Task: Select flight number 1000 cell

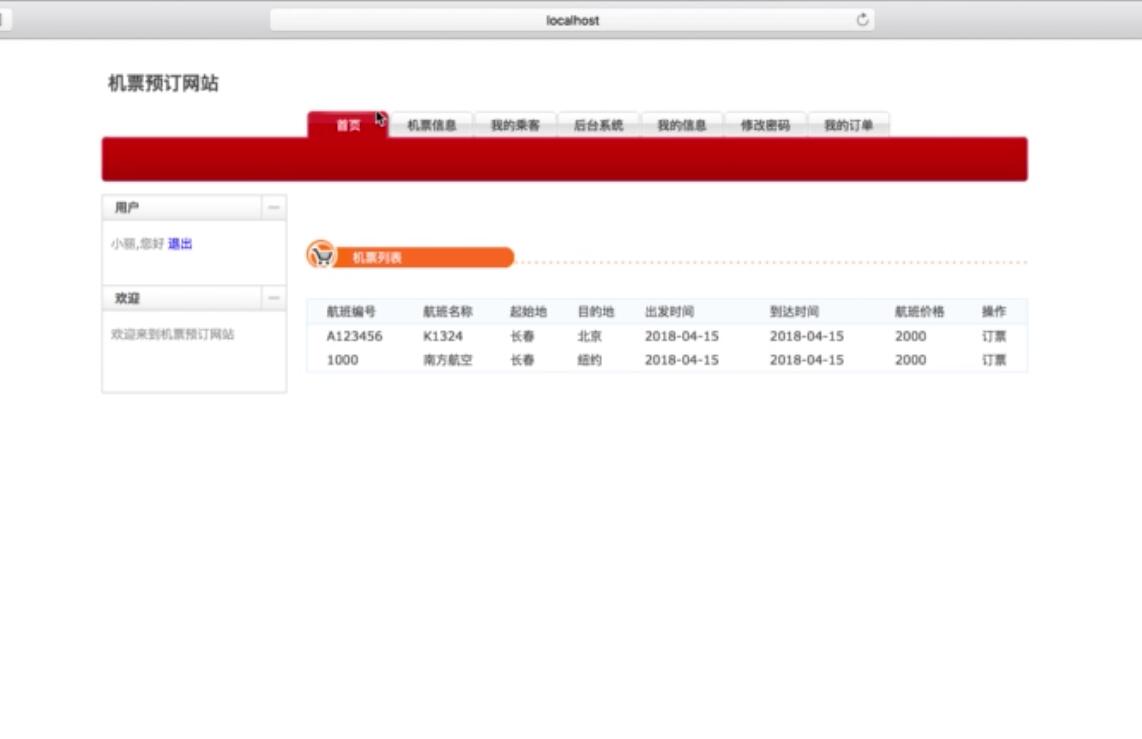Action: (x=342, y=360)
